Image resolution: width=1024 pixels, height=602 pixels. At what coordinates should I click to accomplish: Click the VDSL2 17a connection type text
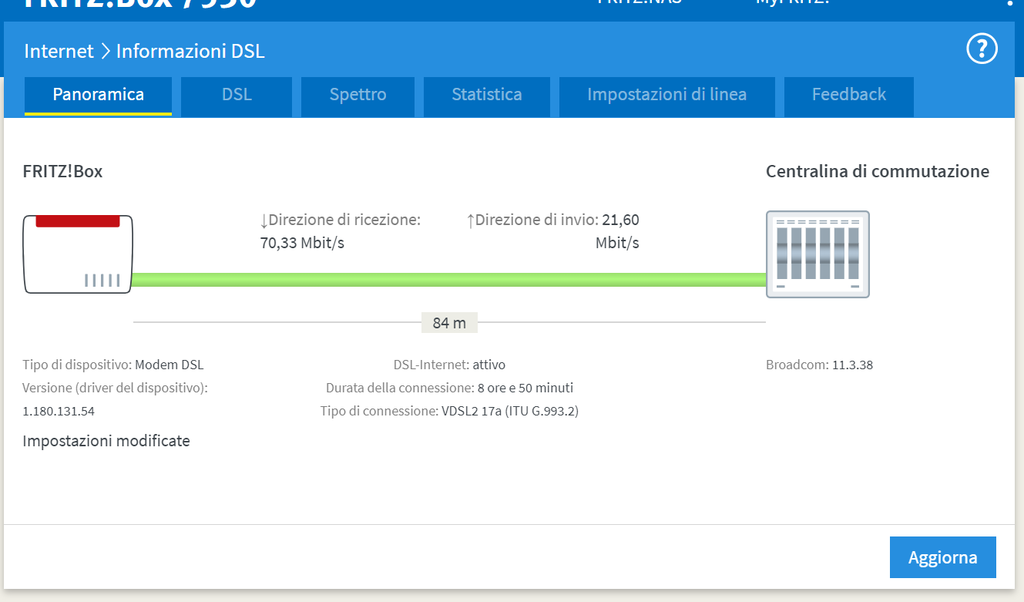coord(510,411)
